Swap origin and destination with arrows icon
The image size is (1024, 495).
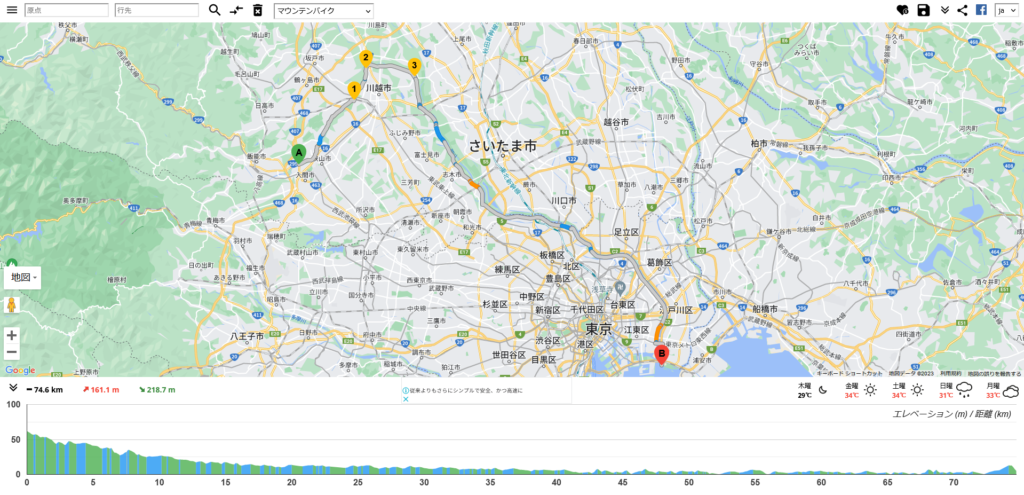[236, 10]
